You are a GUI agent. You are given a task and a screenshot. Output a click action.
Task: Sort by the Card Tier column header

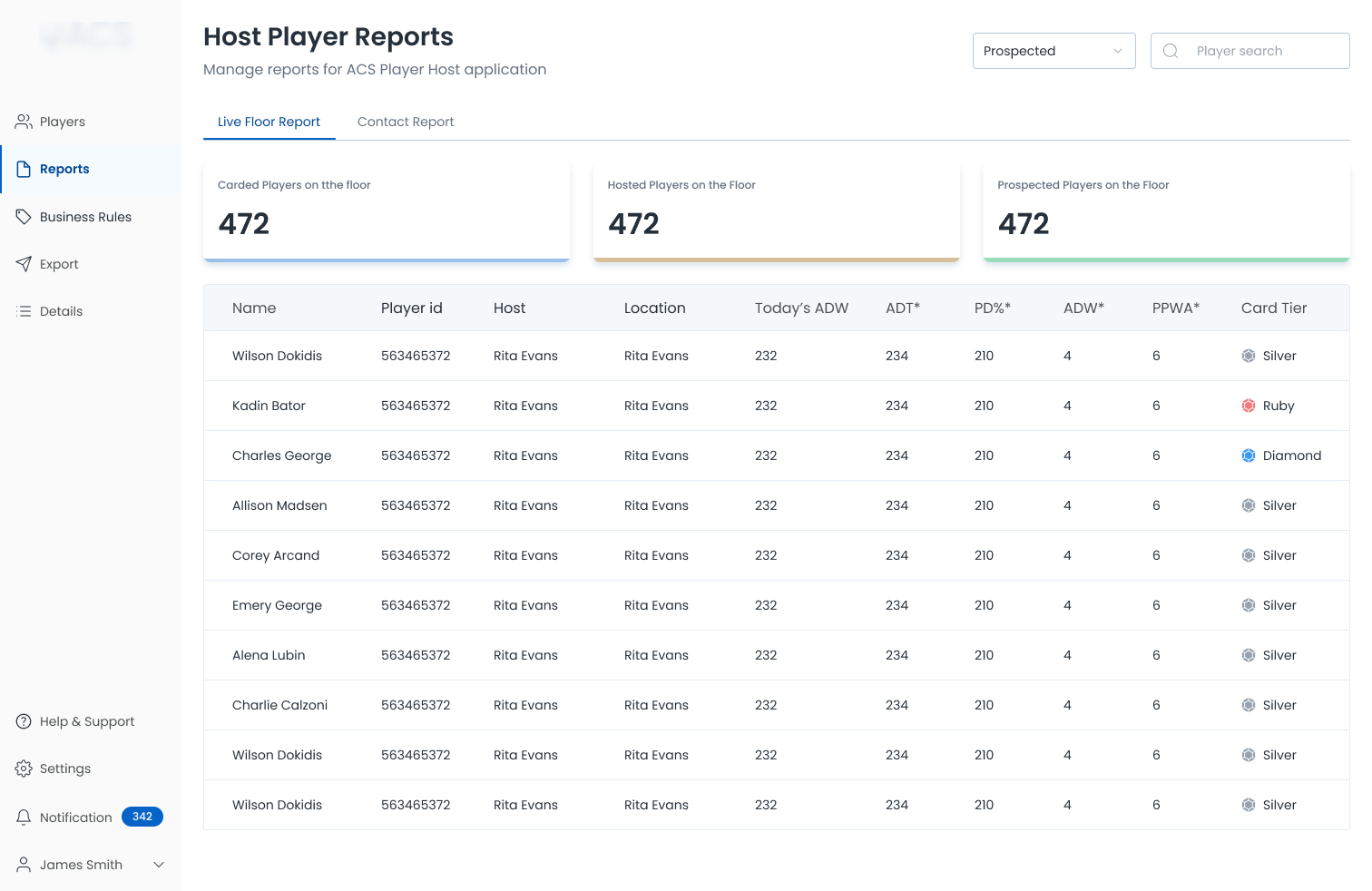coord(1274,308)
